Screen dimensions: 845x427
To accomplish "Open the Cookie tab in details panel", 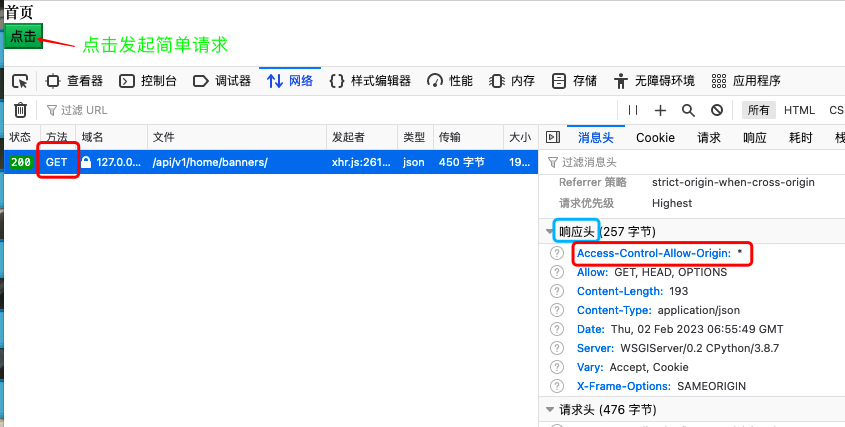I will click(655, 137).
